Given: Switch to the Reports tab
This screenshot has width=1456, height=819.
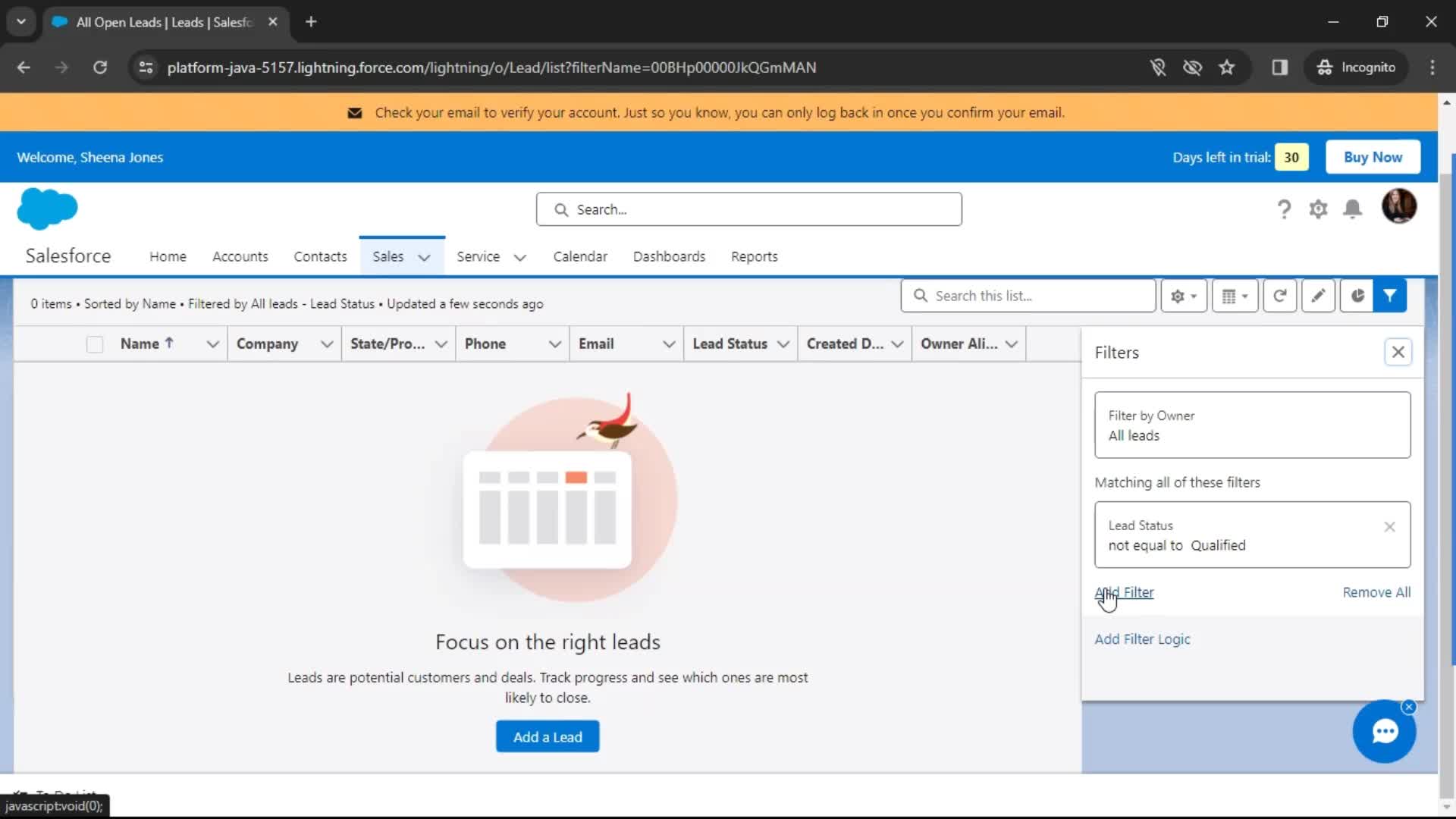Looking at the screenshot, I should tap(754, 256).
